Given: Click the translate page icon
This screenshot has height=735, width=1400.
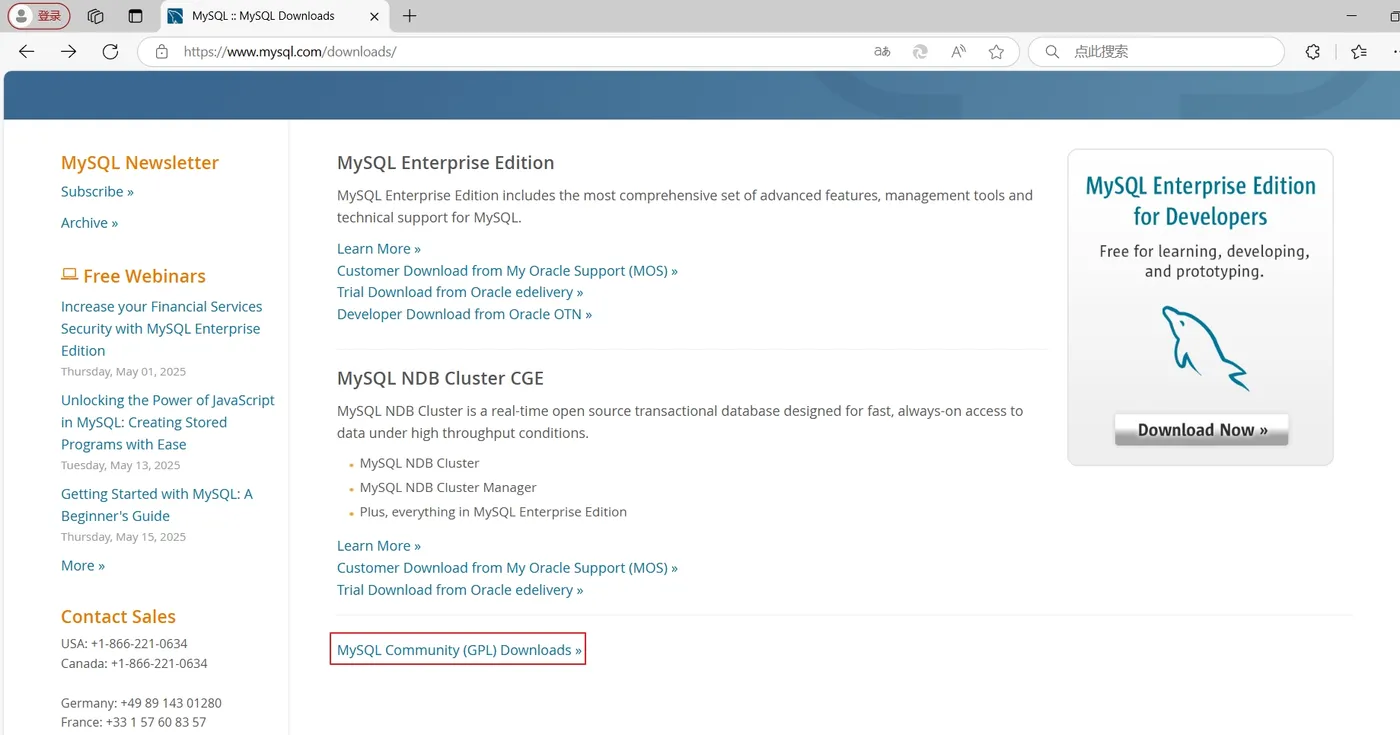Looking at the screenshot, I should coord(882,52).
